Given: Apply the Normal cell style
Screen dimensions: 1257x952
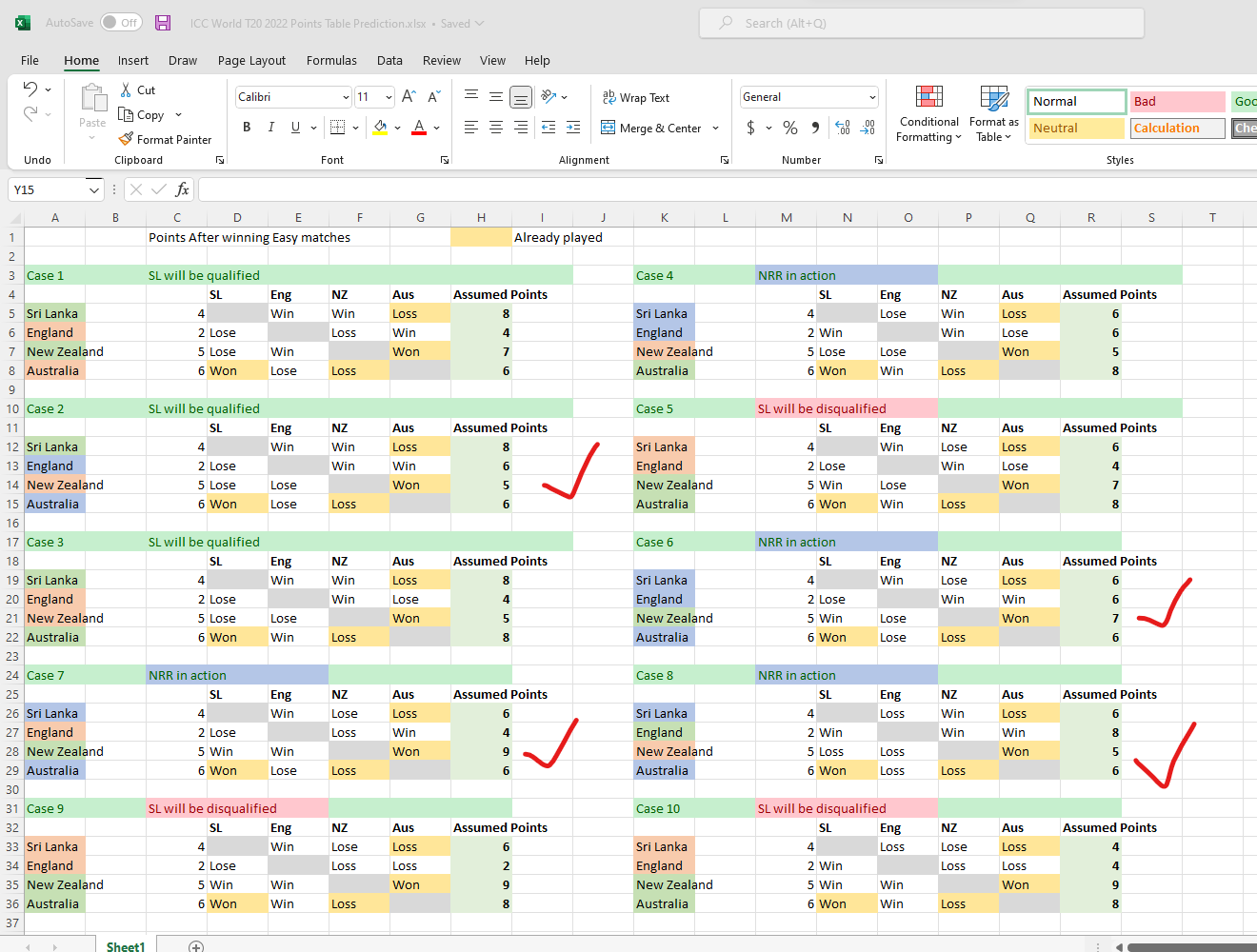Looking at the screenshot, I should pos(1077,101).
